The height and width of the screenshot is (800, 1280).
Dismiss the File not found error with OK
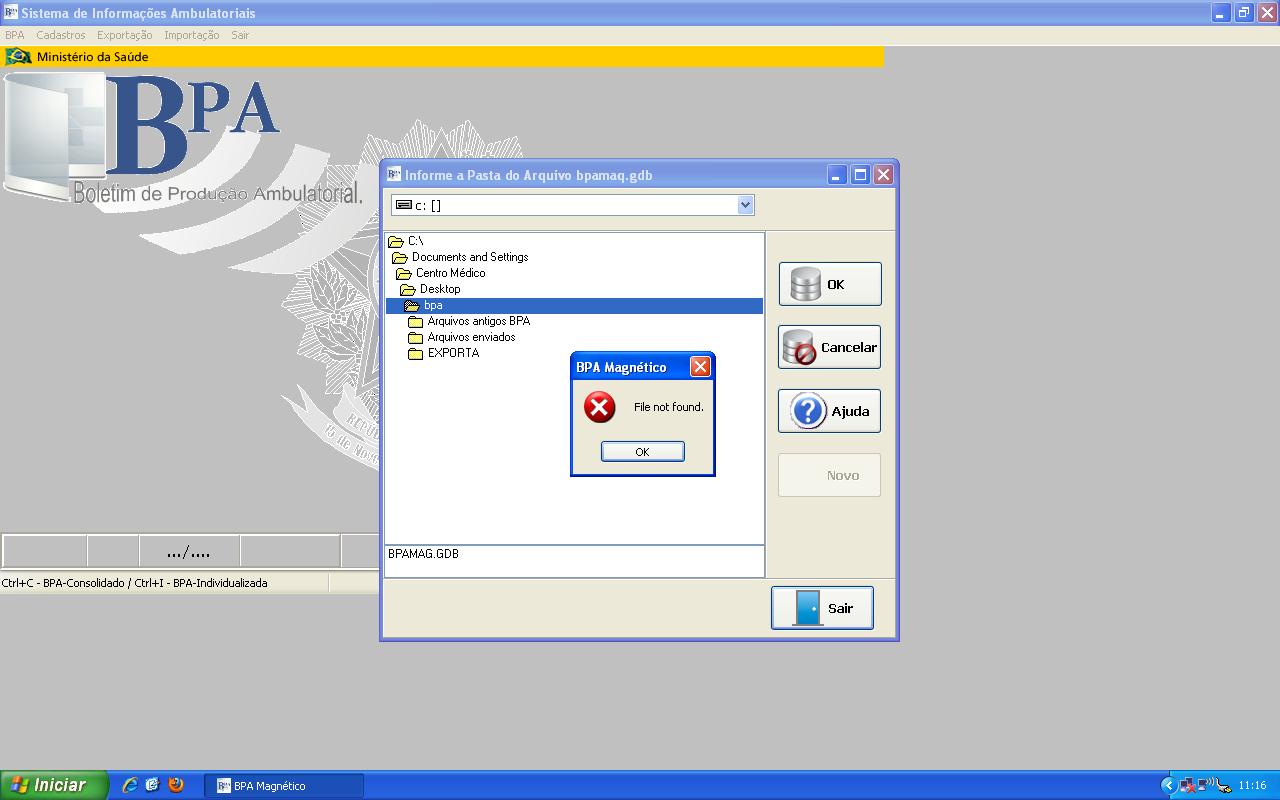coord(642,452)
